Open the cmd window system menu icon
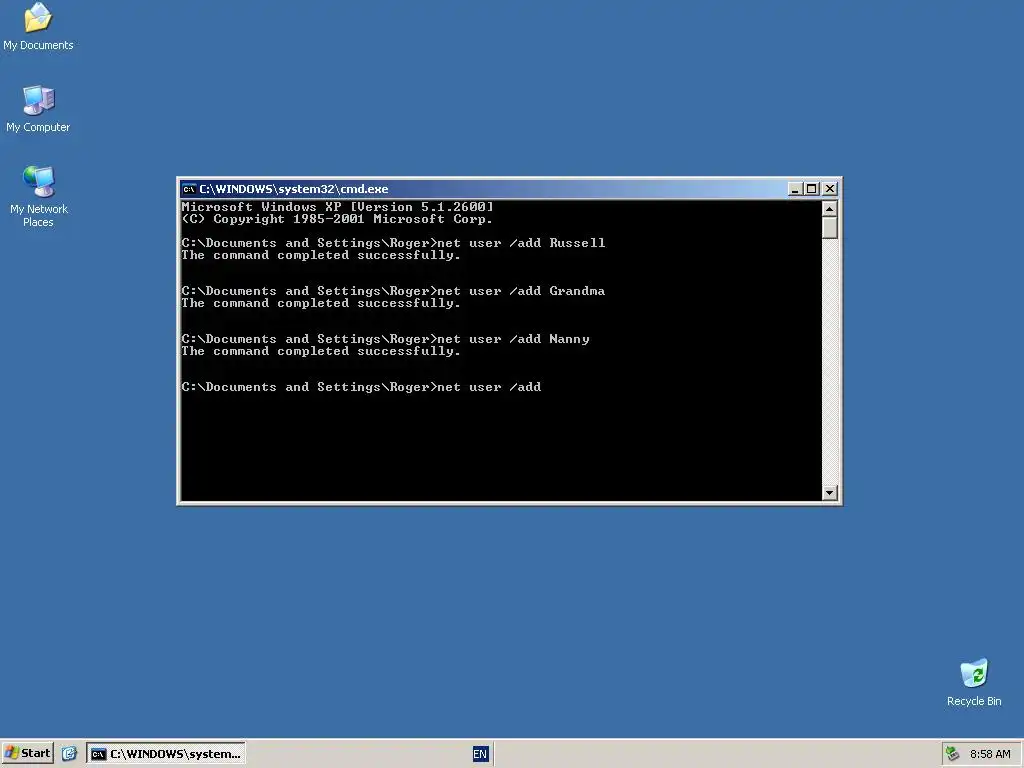 [189, 189]
